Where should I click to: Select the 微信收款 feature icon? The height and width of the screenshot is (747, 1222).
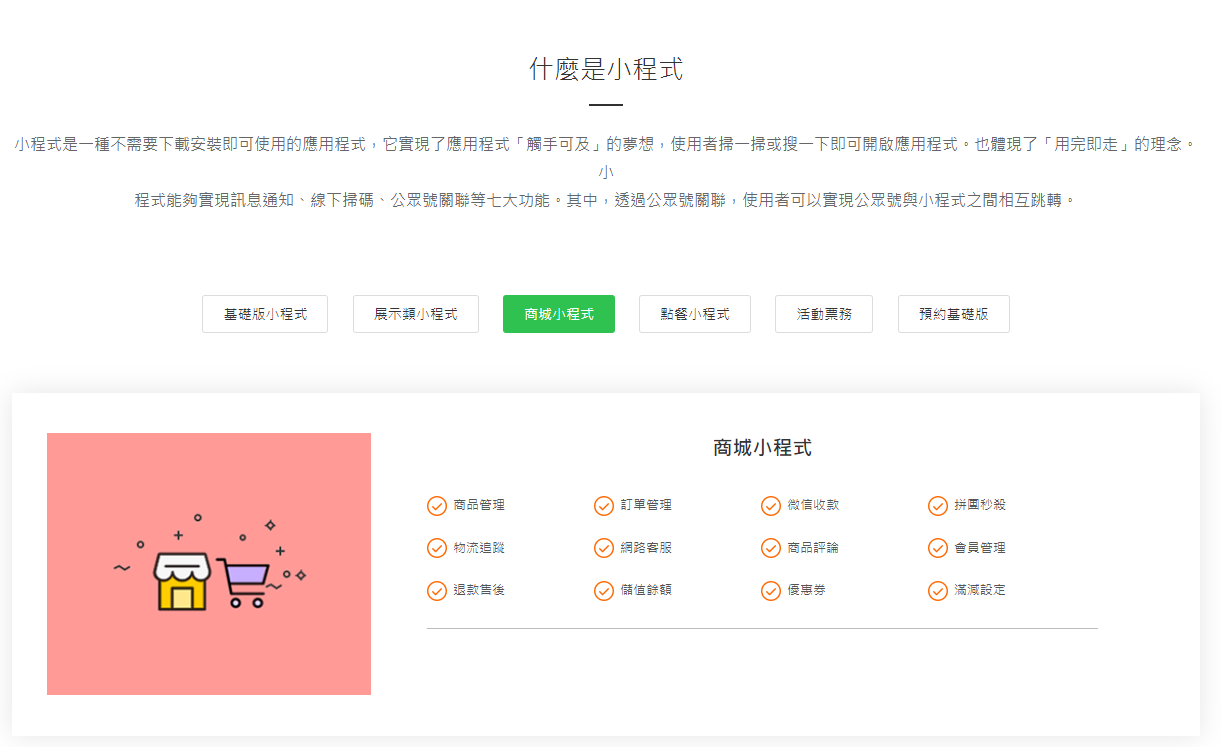[770, 506]
